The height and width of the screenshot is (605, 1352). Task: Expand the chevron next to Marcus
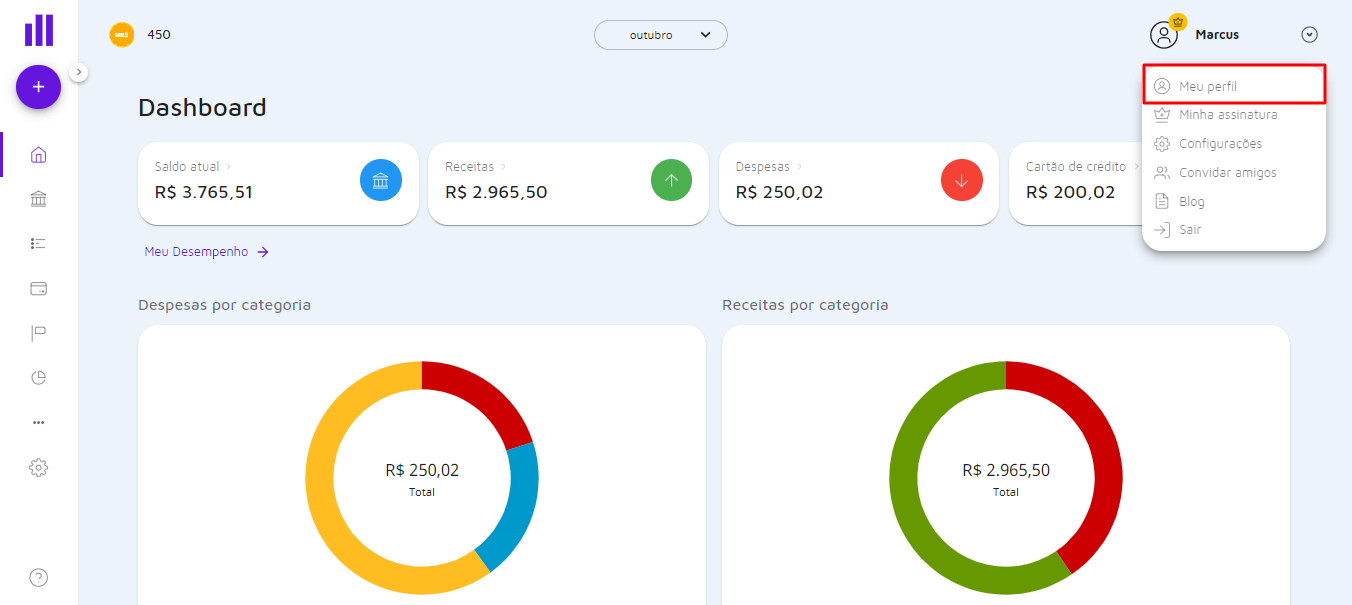tap(1309, 34)
